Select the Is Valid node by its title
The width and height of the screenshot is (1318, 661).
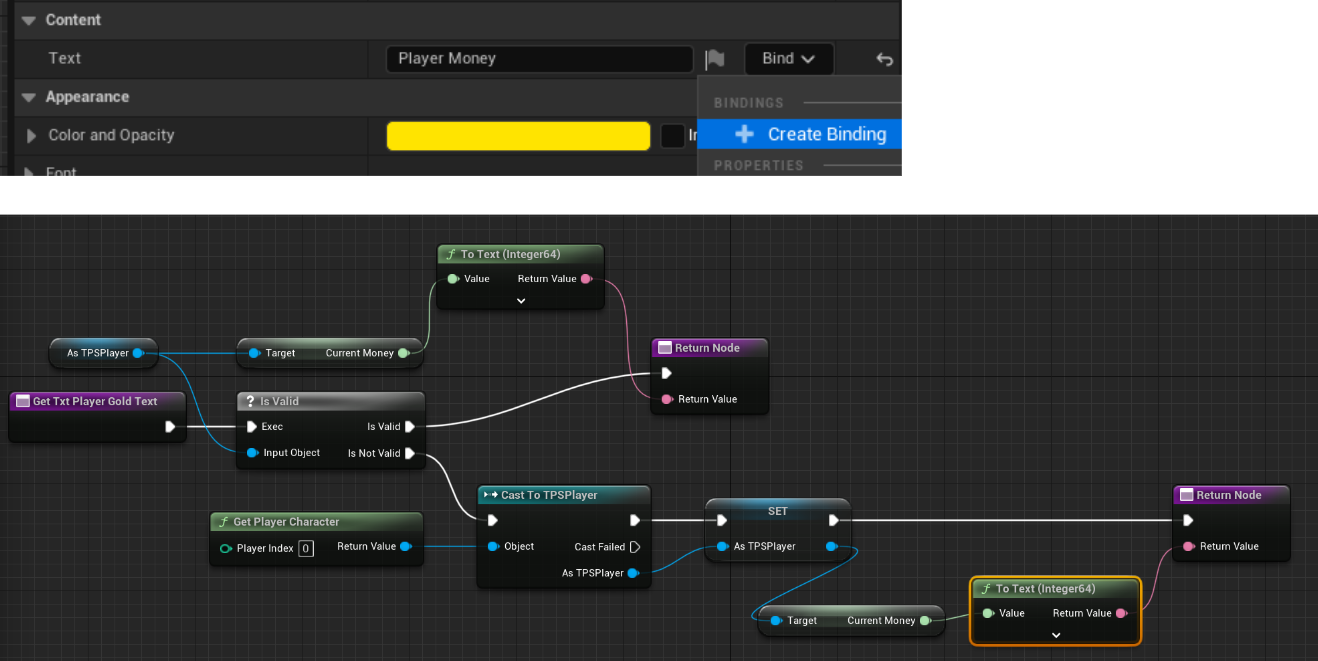click(279, 401)
